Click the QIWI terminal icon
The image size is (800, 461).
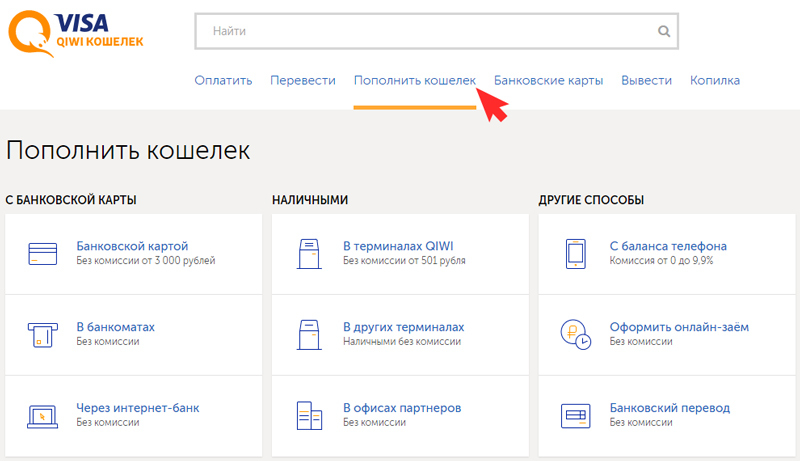point(309,253)
